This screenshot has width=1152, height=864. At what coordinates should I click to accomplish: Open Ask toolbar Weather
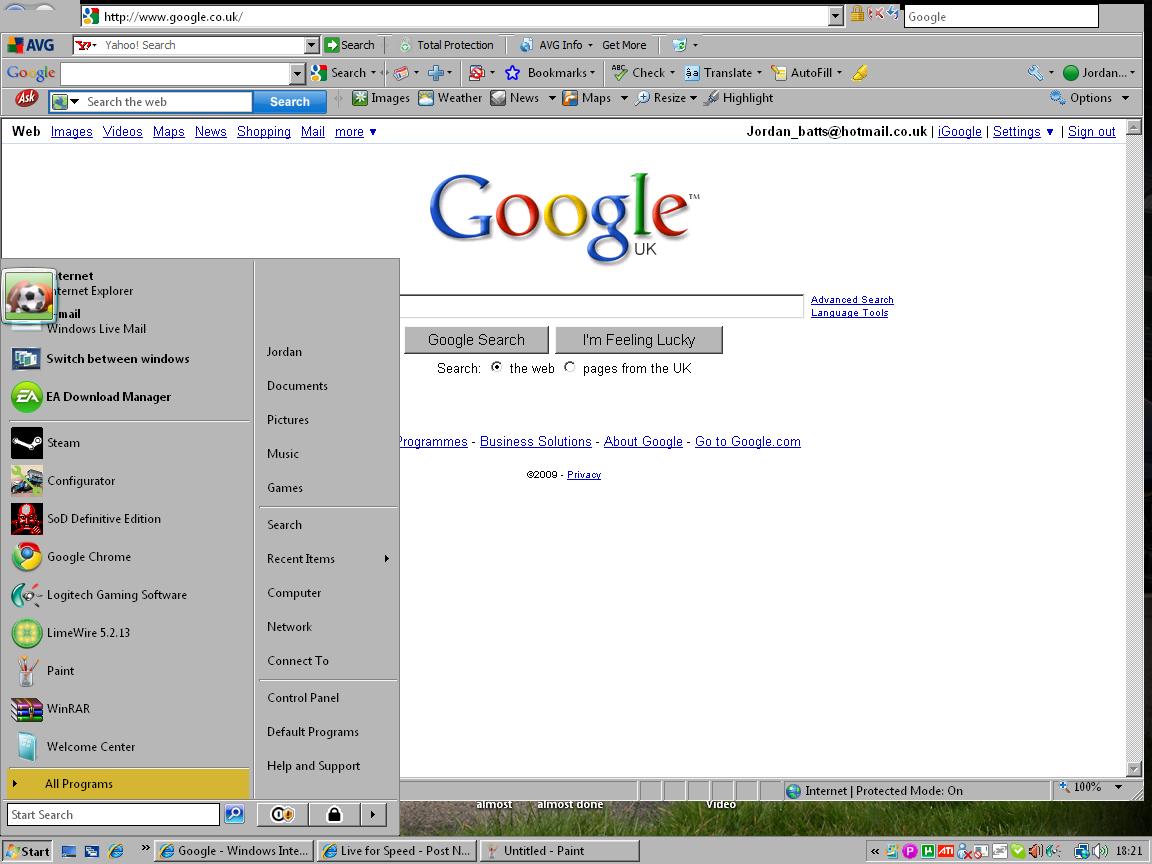click(x=450, y=98)
